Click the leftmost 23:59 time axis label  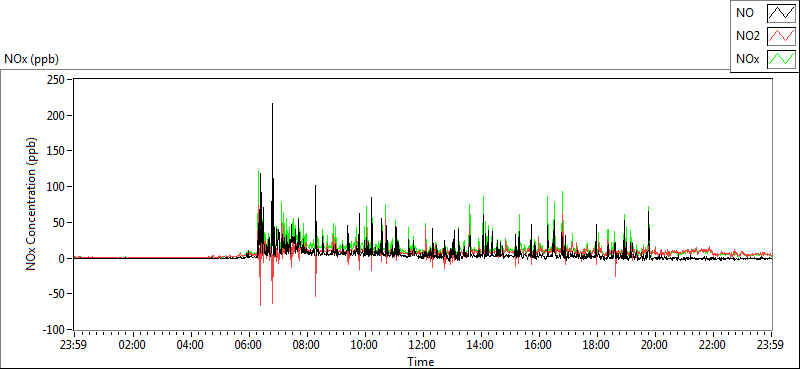pos(74,345)
